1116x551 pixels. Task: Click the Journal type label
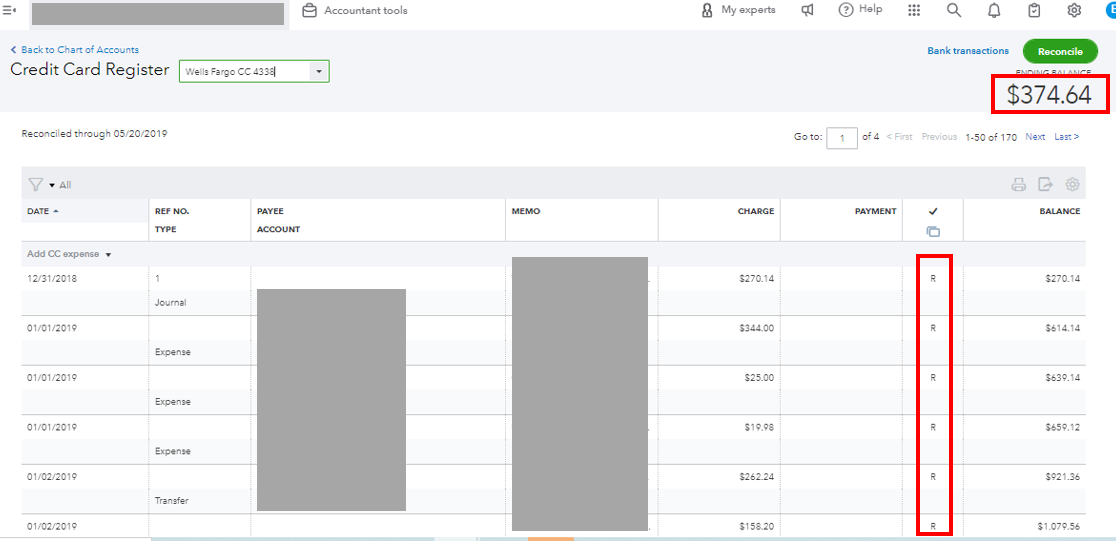(x=170, y=303)
